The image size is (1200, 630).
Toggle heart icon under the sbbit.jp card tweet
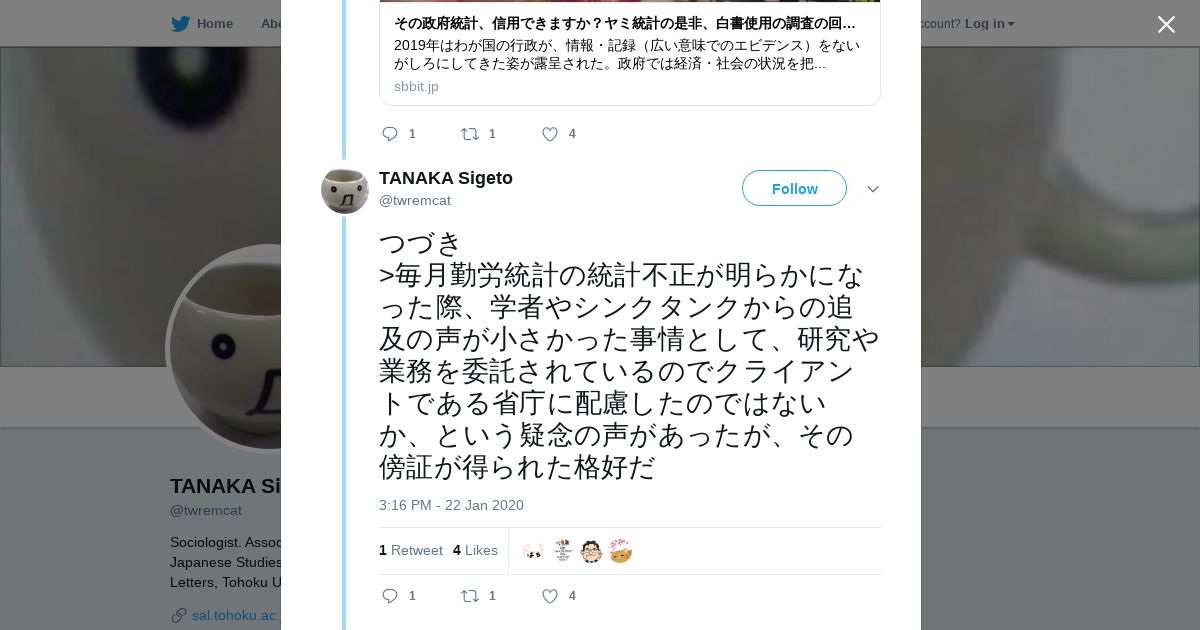(x=550, y=134)
